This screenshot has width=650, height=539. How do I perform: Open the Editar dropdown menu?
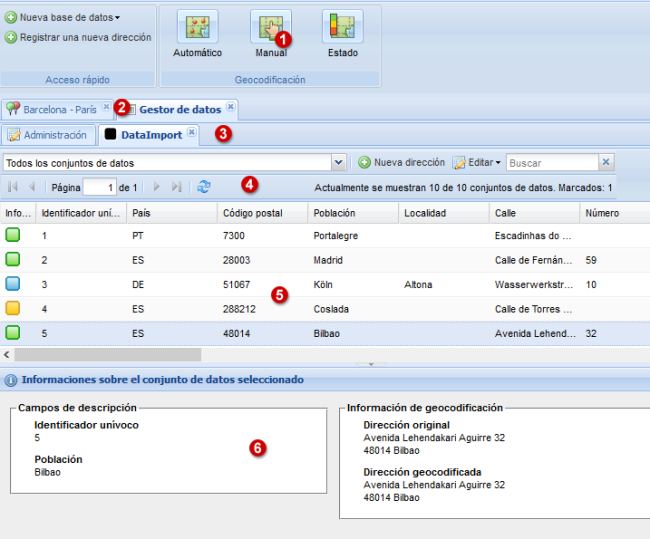[x=476, y=163]
